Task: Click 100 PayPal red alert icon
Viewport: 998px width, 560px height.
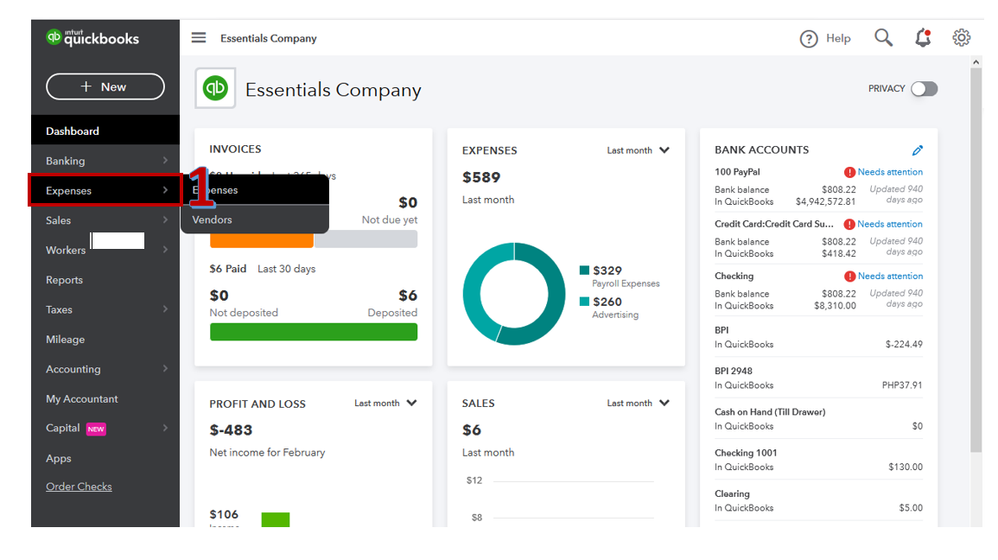Action: tap(849, 172)
